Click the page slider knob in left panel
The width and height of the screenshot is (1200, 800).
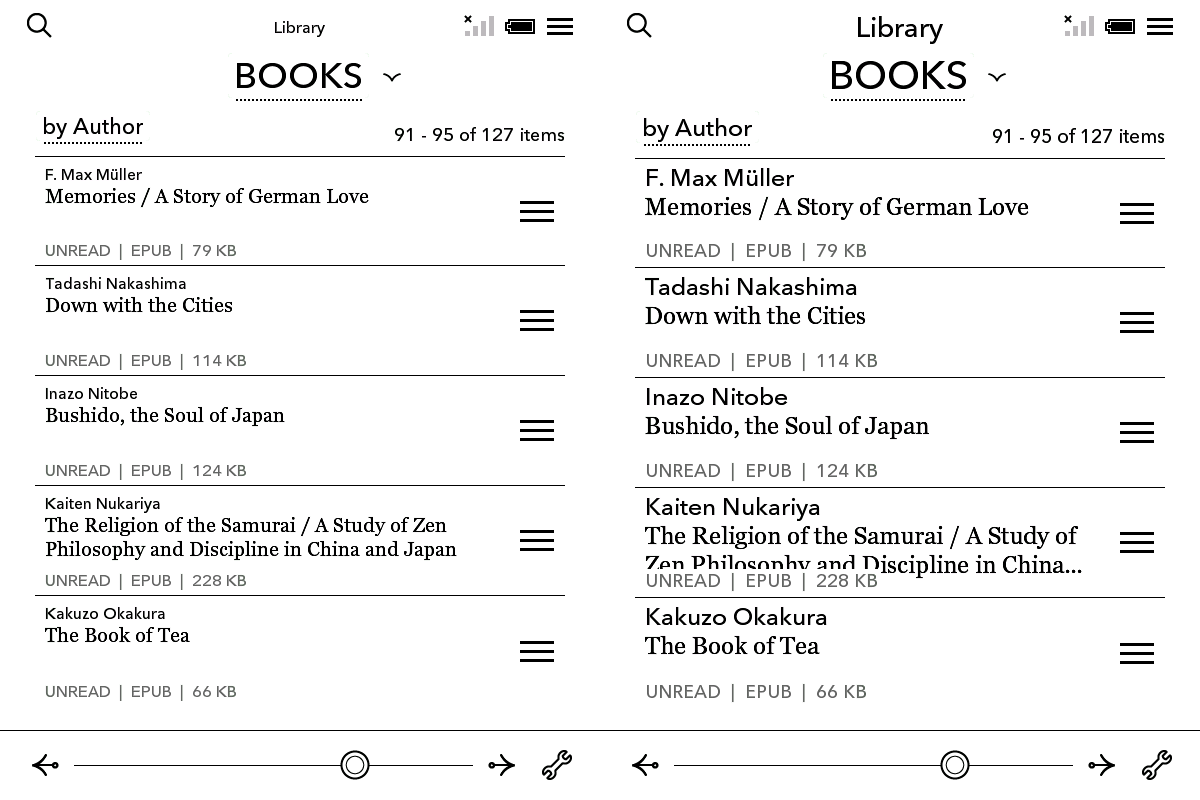click(x=355, y=765)
